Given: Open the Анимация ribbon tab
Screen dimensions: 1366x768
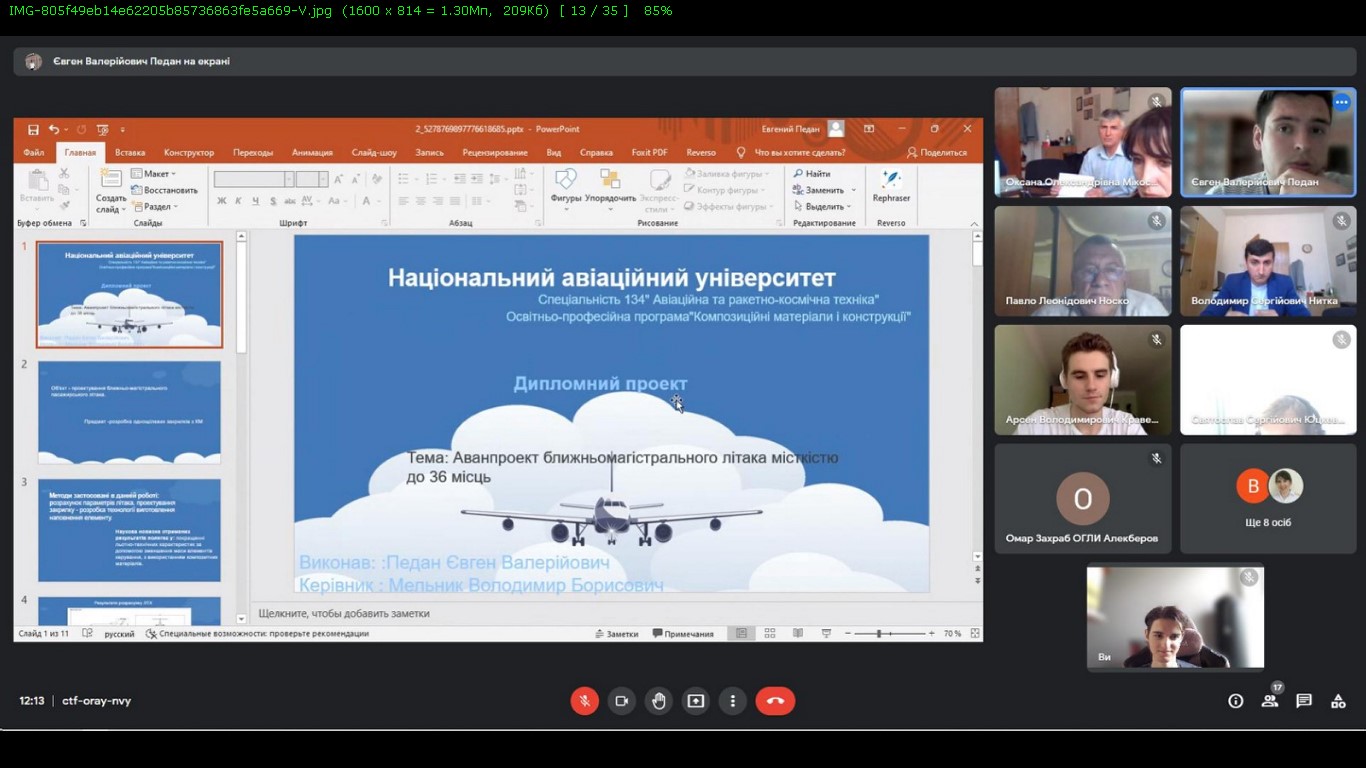Looking at the screenshot, I should (312, 153).
